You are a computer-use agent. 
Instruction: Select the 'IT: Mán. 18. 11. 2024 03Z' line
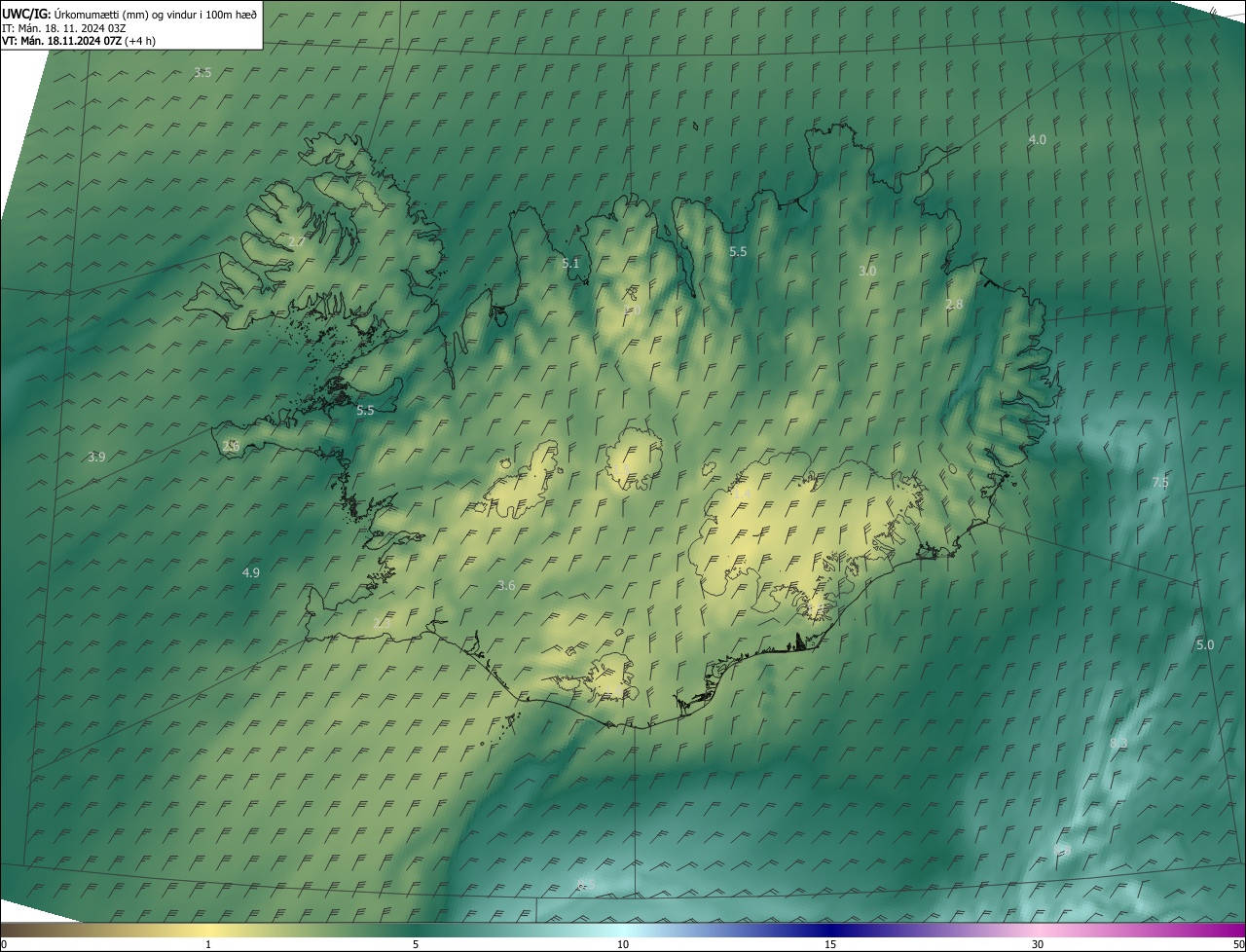click(64, 27)
